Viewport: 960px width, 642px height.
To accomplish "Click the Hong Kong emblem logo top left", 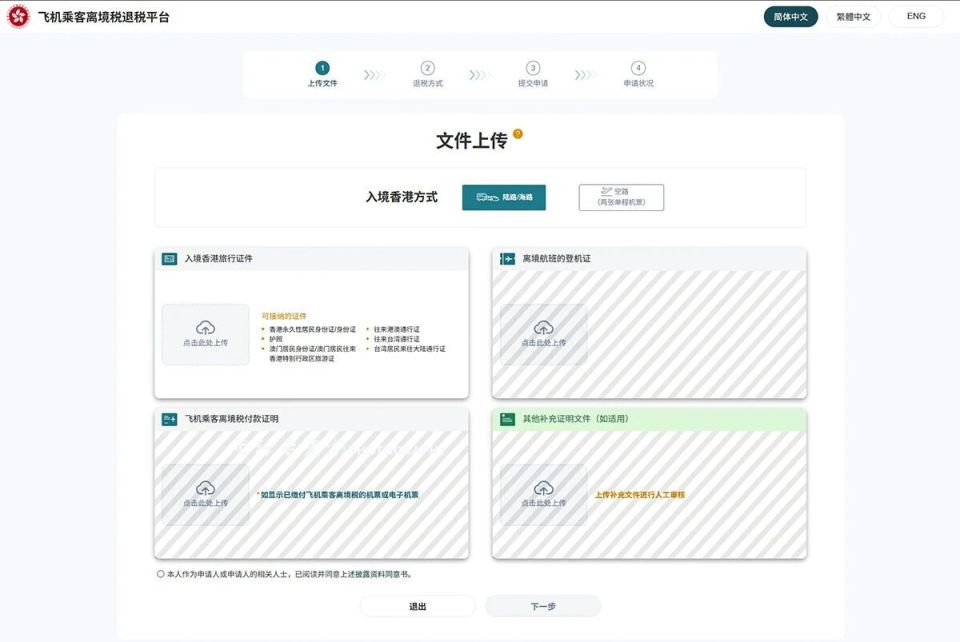I will (x=18, y=16).
